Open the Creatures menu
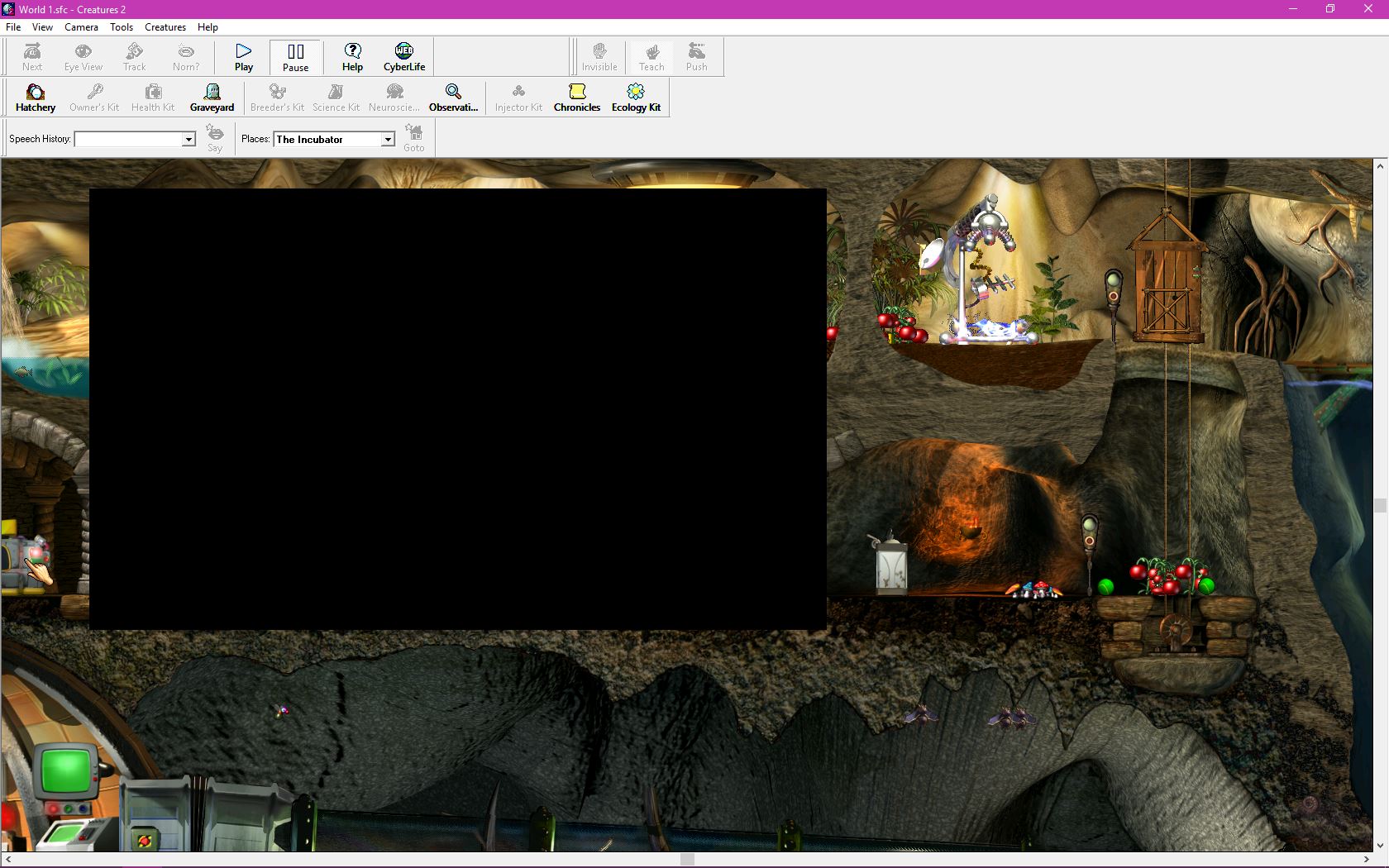Viewport: 1389px width, 868px height. point(165,27)
